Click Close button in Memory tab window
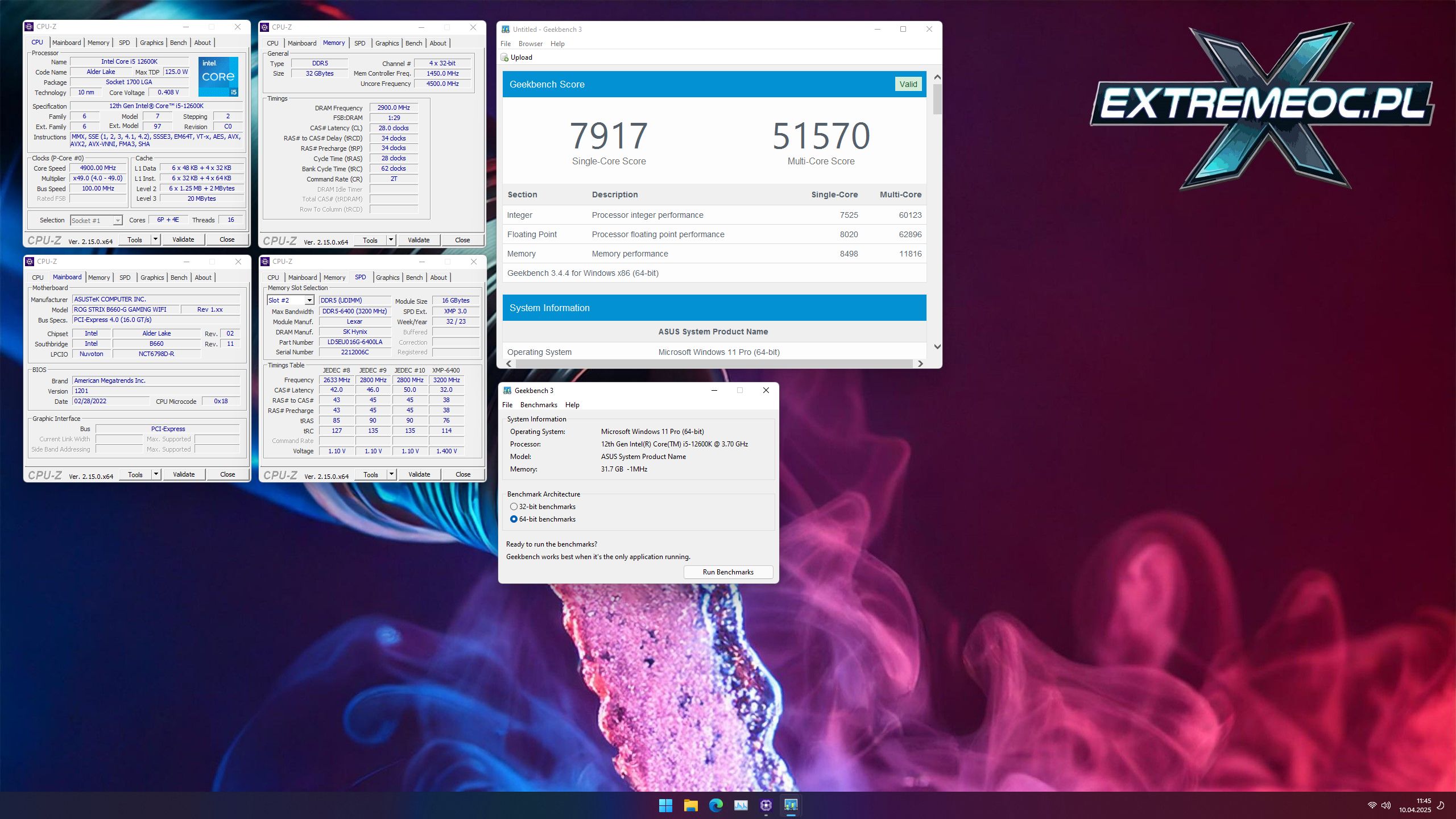This screenshot has height=819, width=1456. pos(462,240)
